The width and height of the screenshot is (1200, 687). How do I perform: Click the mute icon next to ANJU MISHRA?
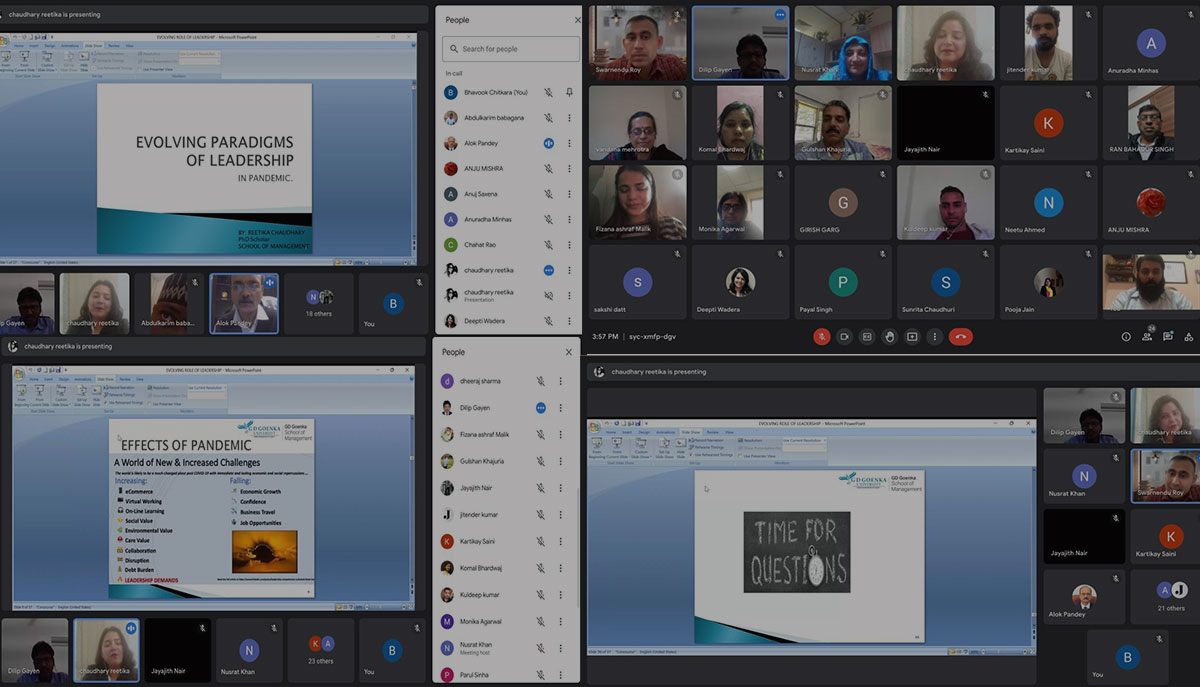click(548, 169)
